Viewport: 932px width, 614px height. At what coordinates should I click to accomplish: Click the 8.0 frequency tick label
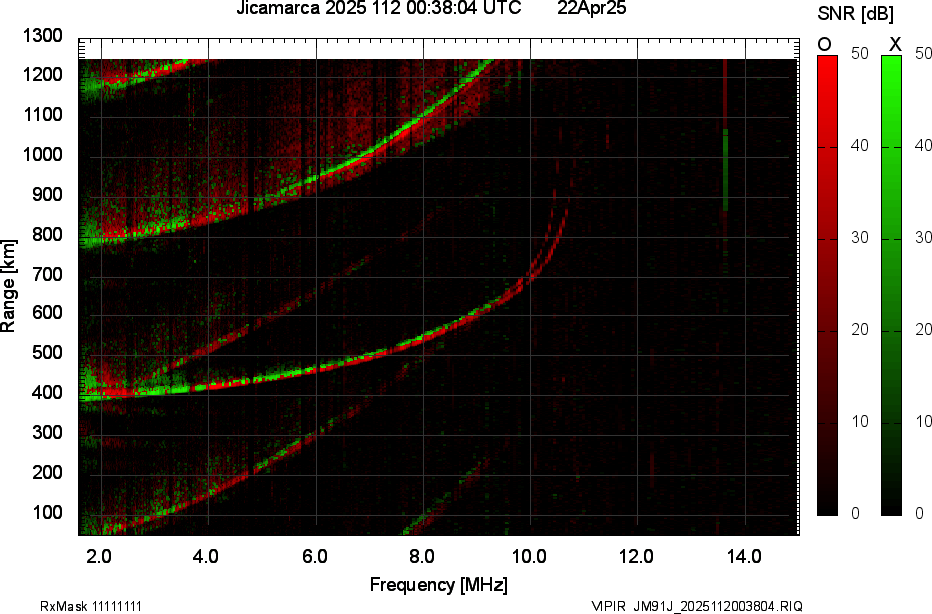click(x=421, y=556)
